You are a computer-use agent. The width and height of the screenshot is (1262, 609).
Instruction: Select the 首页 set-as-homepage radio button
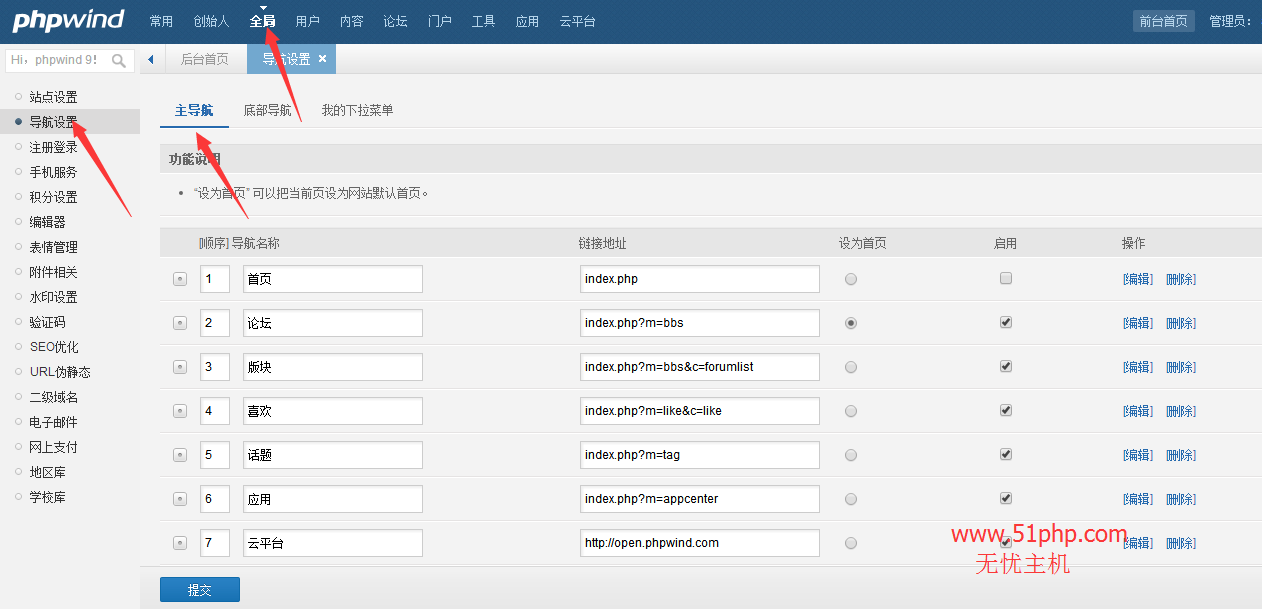[x=851, y=280]
